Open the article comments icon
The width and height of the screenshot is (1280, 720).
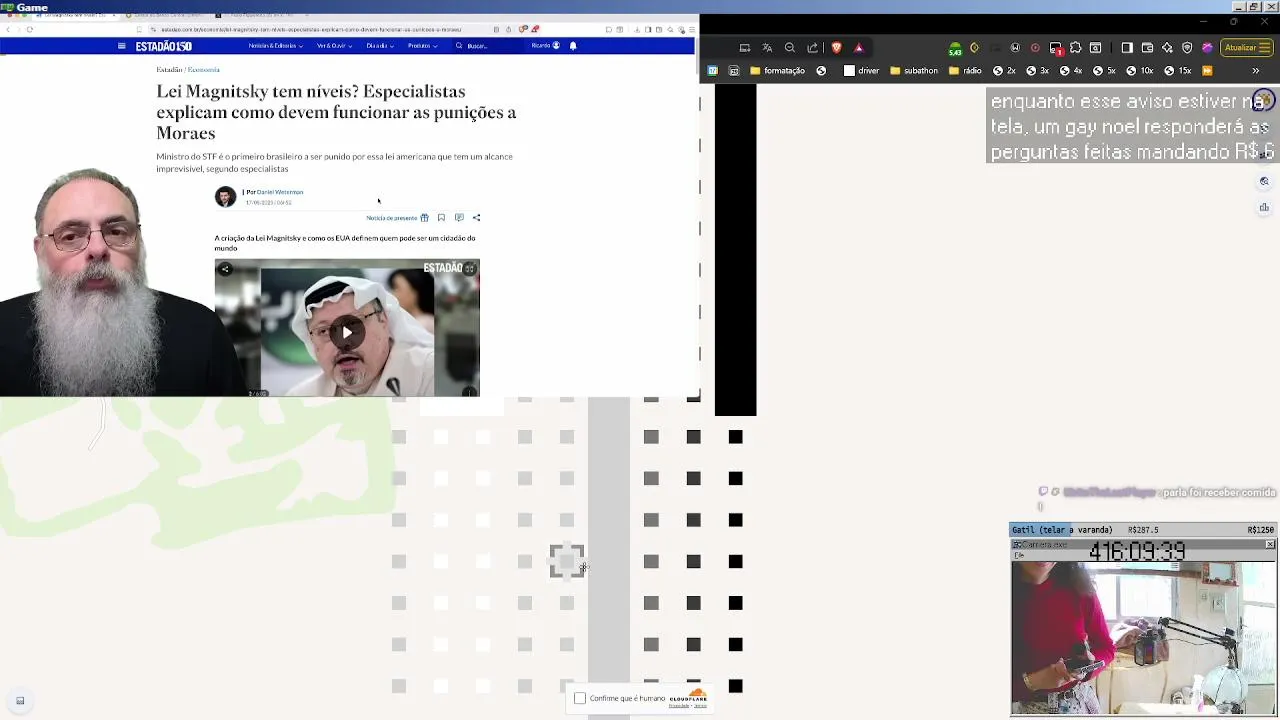[459, 217]
